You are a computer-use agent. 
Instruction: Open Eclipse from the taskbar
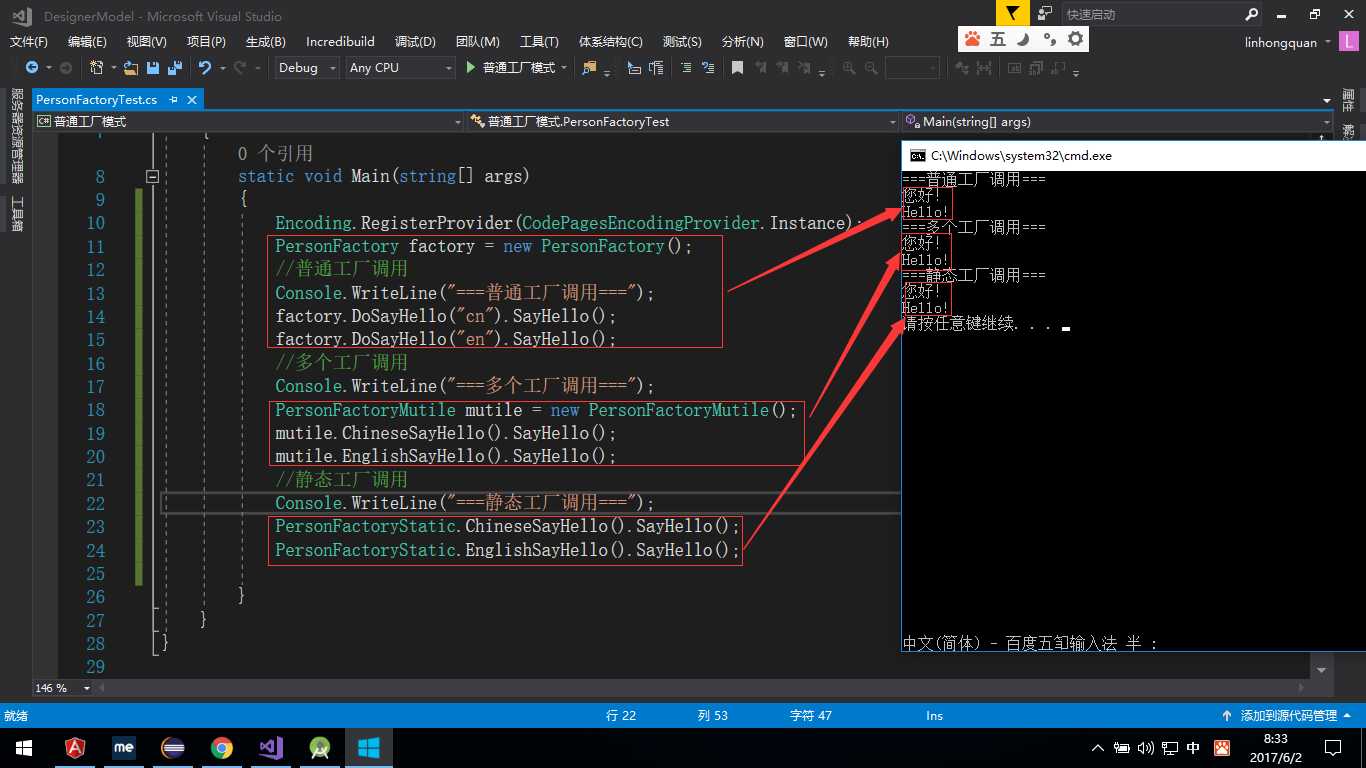[x=173, y=748]
